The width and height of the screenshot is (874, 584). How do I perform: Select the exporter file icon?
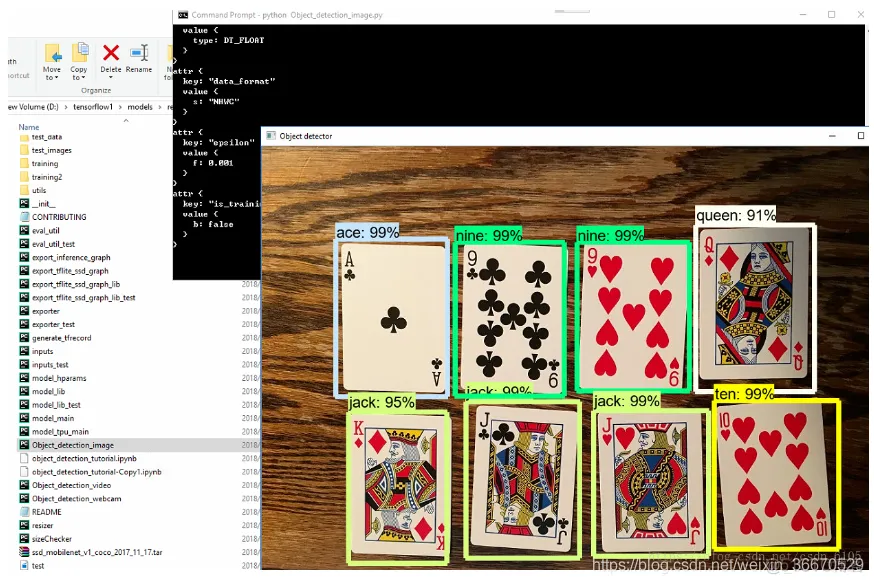coord(24,311)
